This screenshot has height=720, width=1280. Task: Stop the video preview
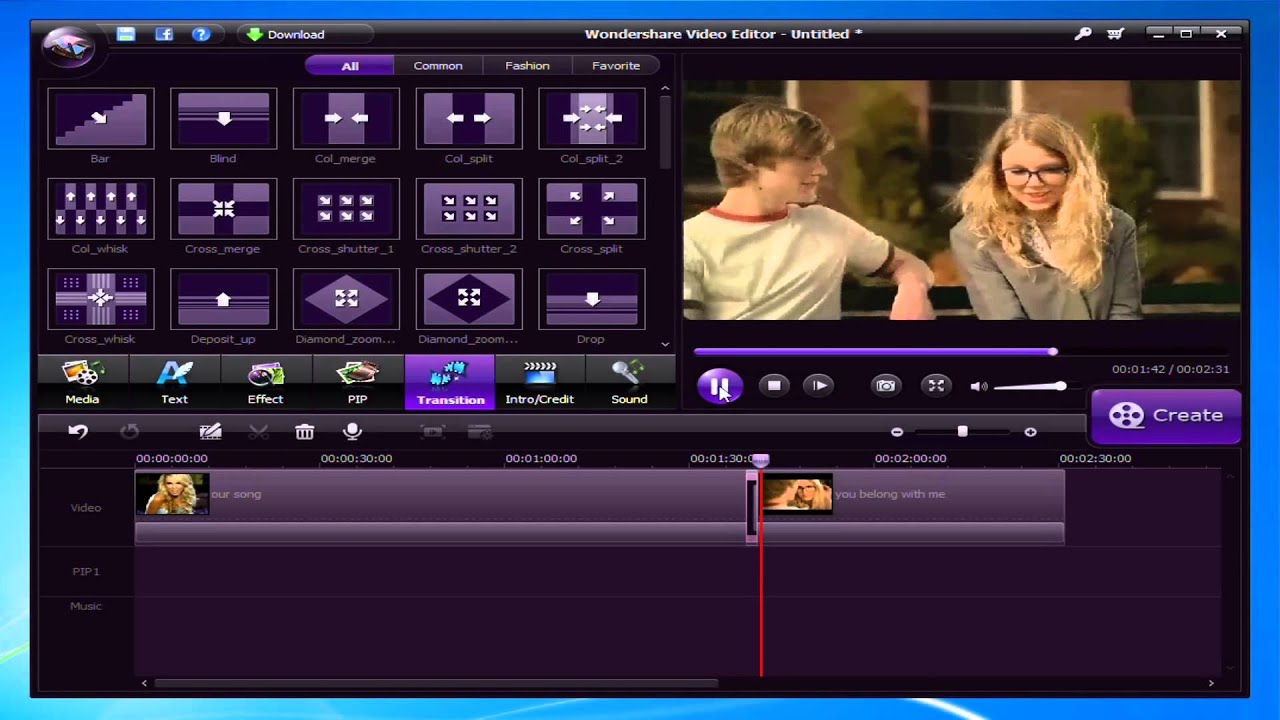(773, 385)
